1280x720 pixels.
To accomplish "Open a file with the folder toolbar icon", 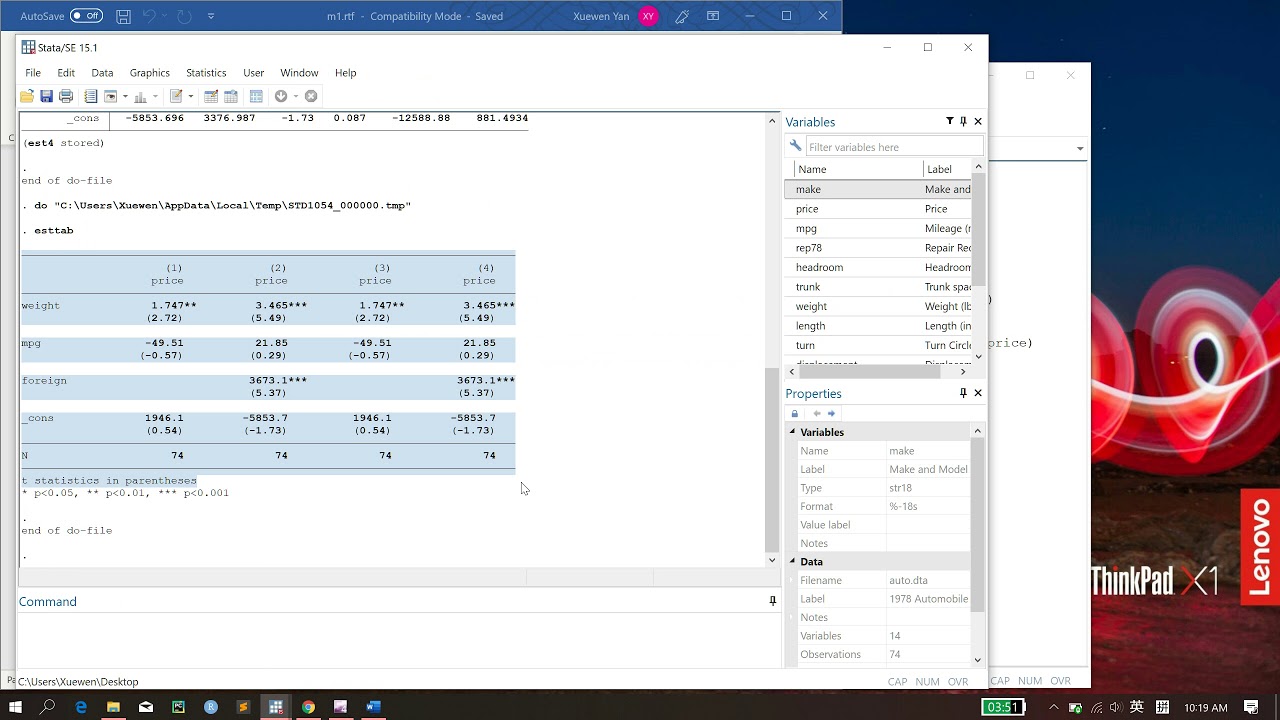I will [x=27, y=96].
